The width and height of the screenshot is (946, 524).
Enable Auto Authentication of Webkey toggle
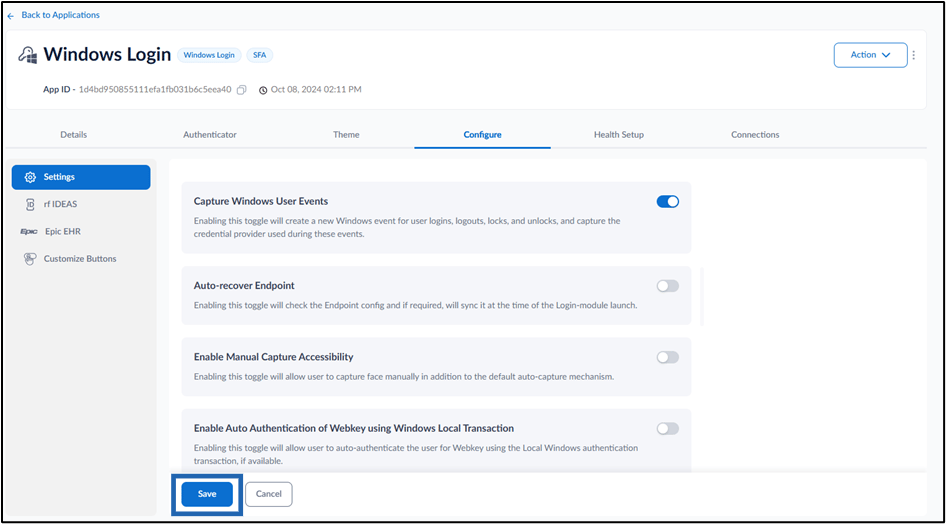click(668, 429)
